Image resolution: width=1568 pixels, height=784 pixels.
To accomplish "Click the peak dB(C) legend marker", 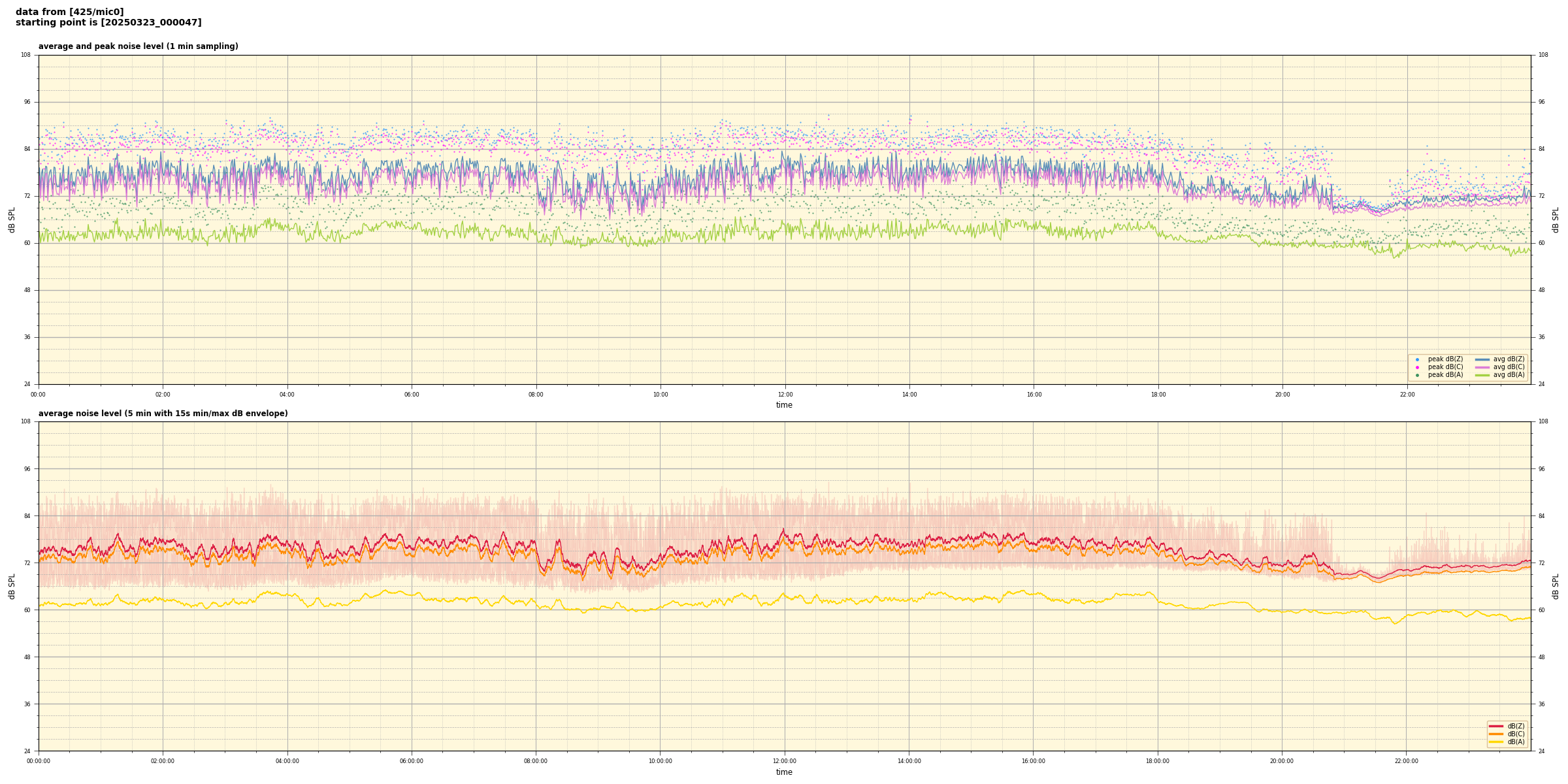I will coord(1417,367).
